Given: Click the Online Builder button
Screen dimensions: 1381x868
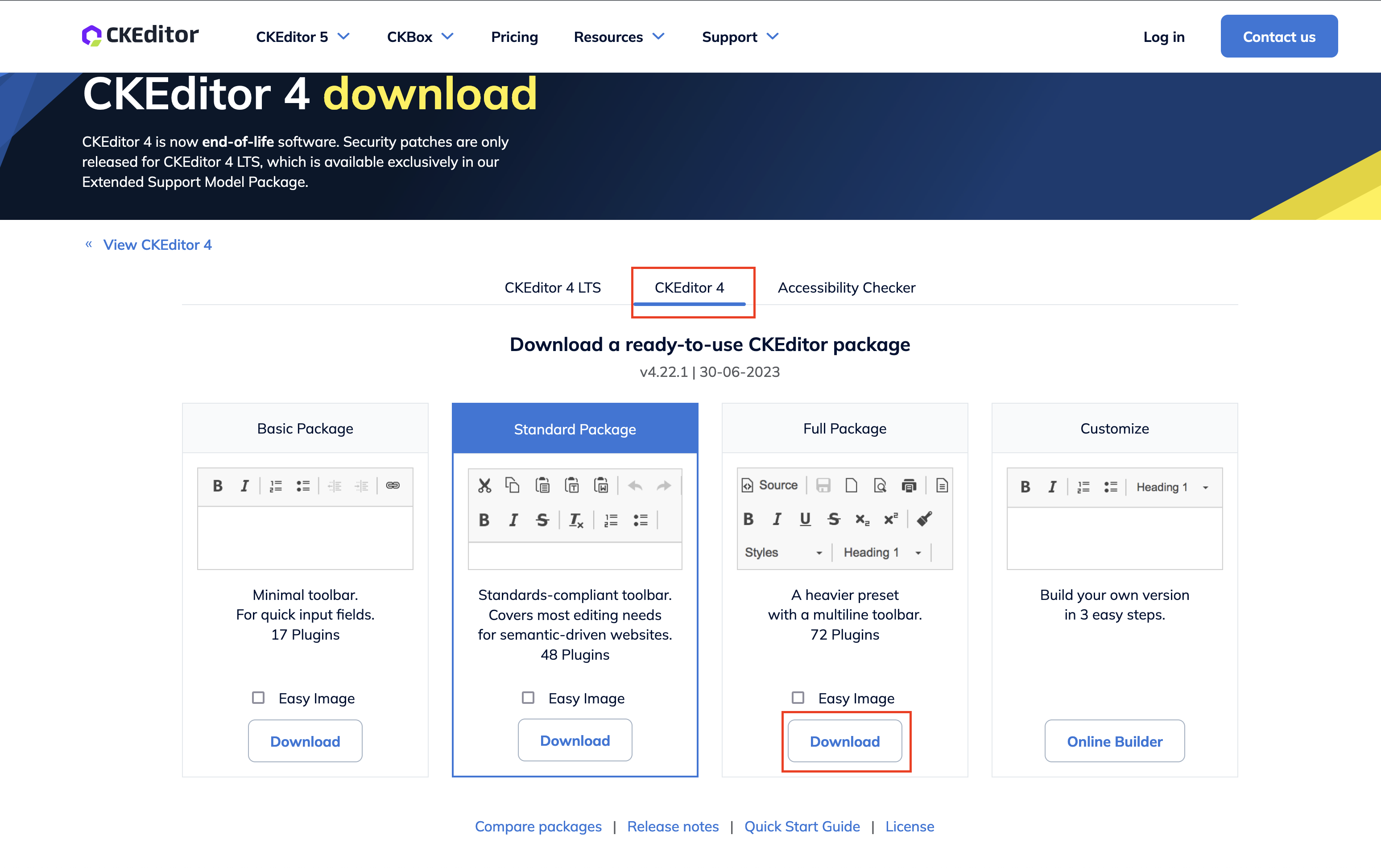Looking at the screenshot, I should point(1114,741).
